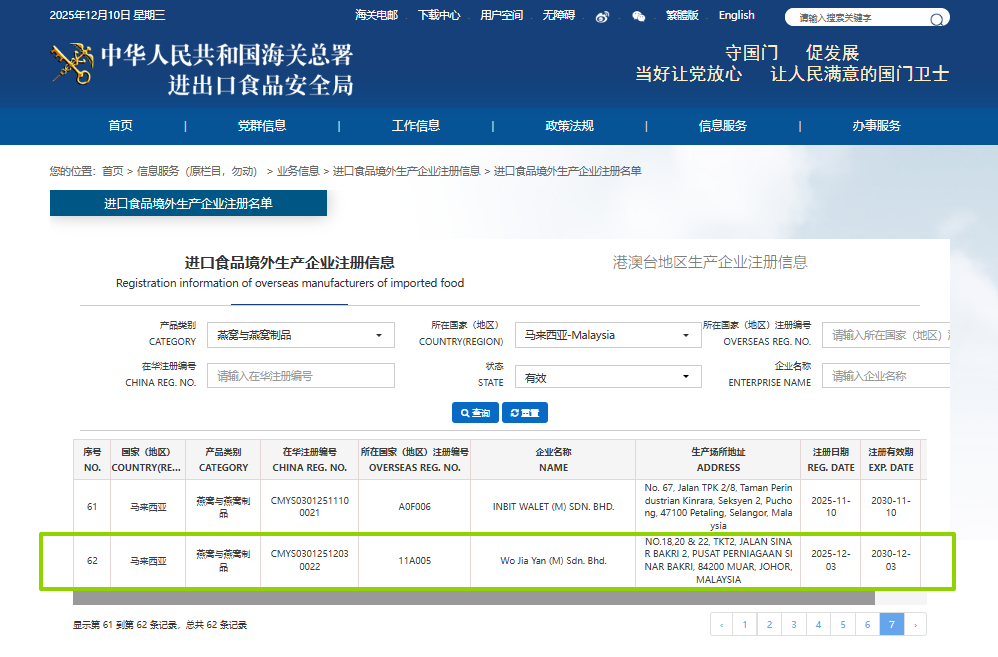Open the WeChat icon link

click(639, 16)
